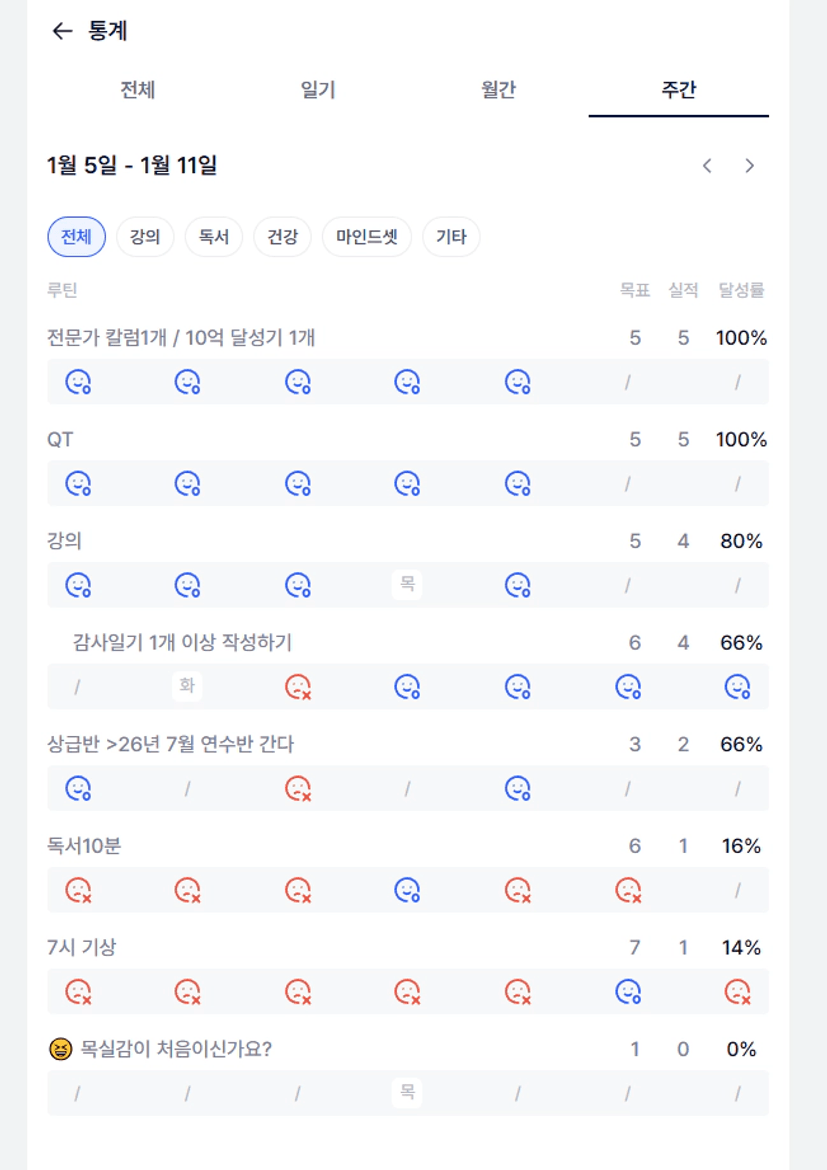Click the red failed face in 감사일기 row
Screen dimensions: 827x1170
[x=298, y=687]
